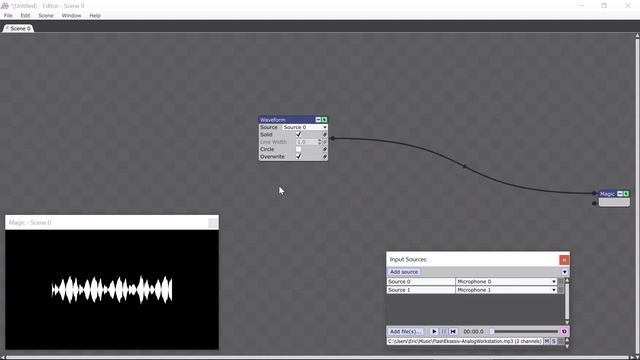Click the small arrow marker on the connection wire
The width and height of the screenshot is (640, 360).
point(464,166)
